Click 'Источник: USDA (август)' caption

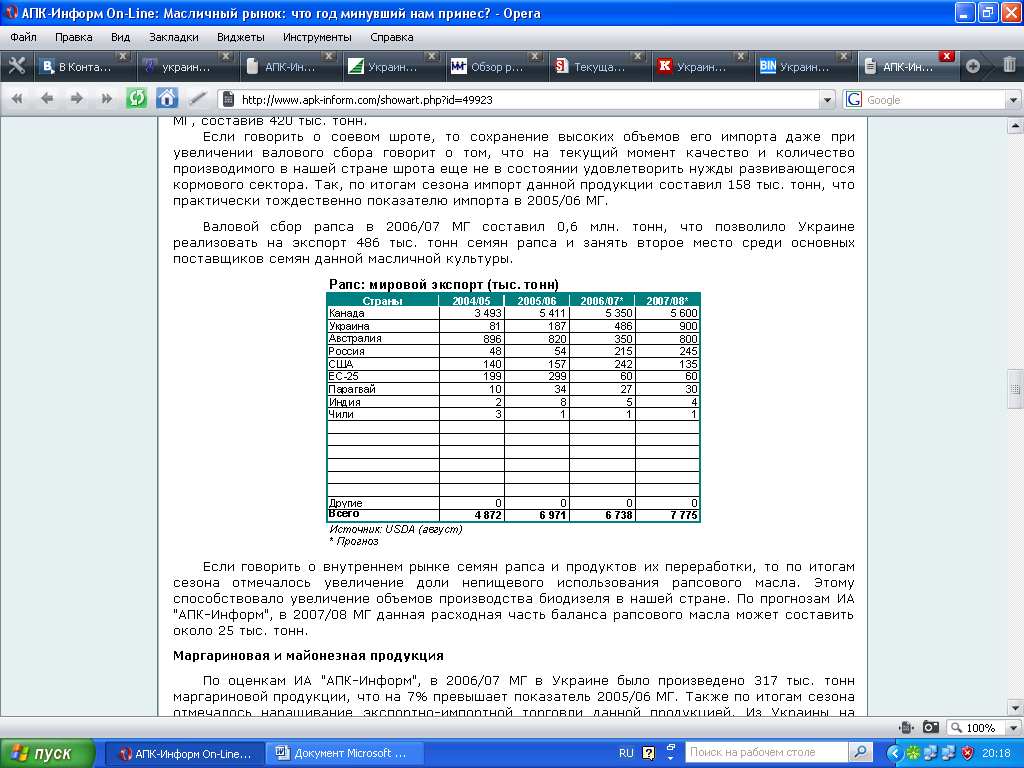(396, 529)
